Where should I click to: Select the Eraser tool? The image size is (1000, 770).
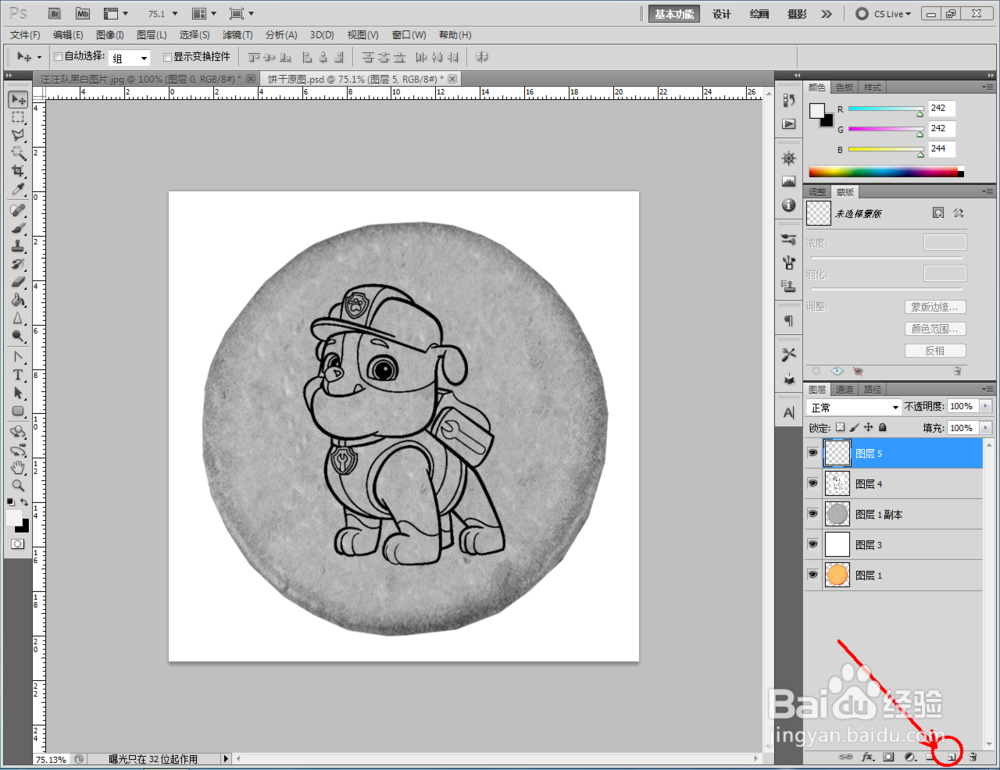click(18, 282)
